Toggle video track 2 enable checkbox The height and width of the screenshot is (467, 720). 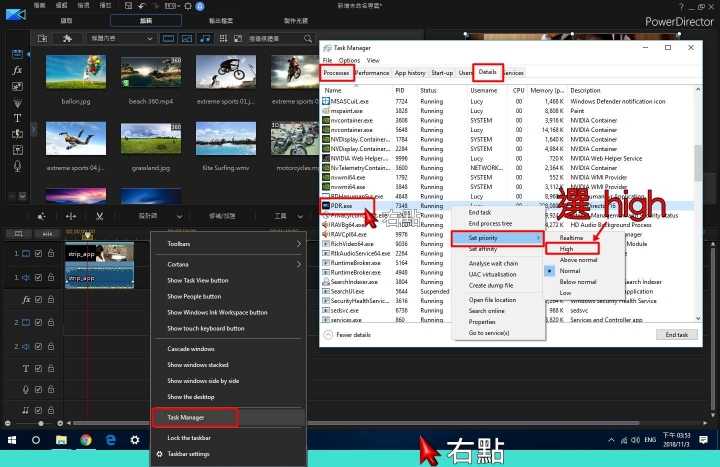pos(39,322)
